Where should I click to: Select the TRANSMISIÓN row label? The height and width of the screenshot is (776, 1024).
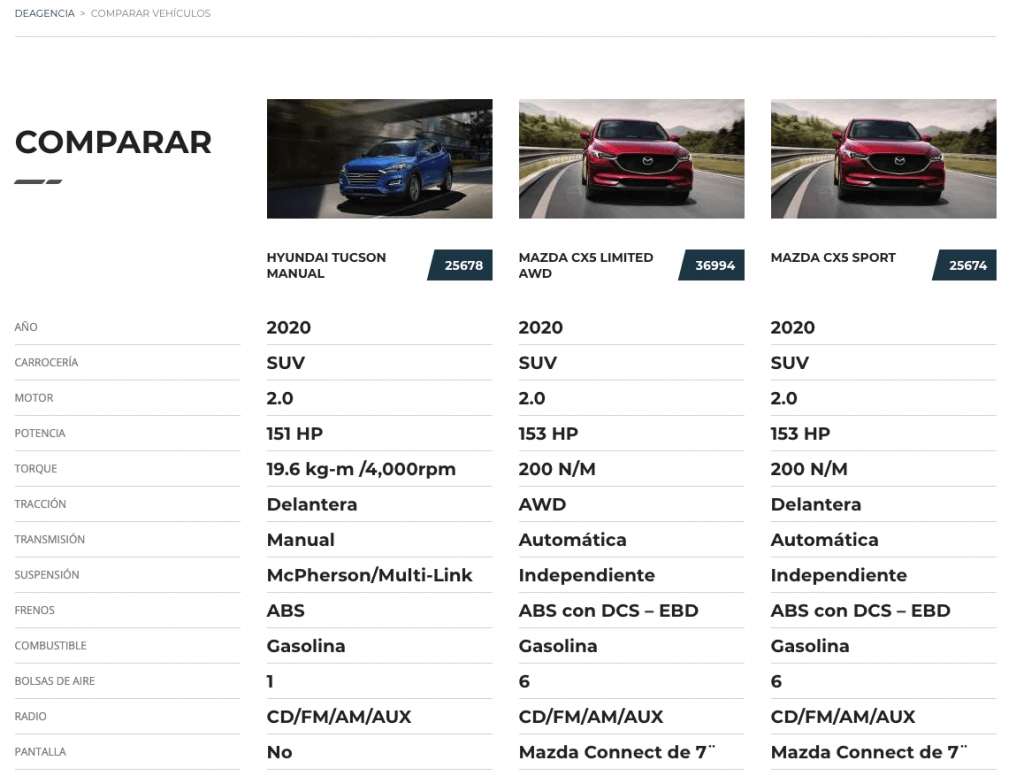click(50, 539)
